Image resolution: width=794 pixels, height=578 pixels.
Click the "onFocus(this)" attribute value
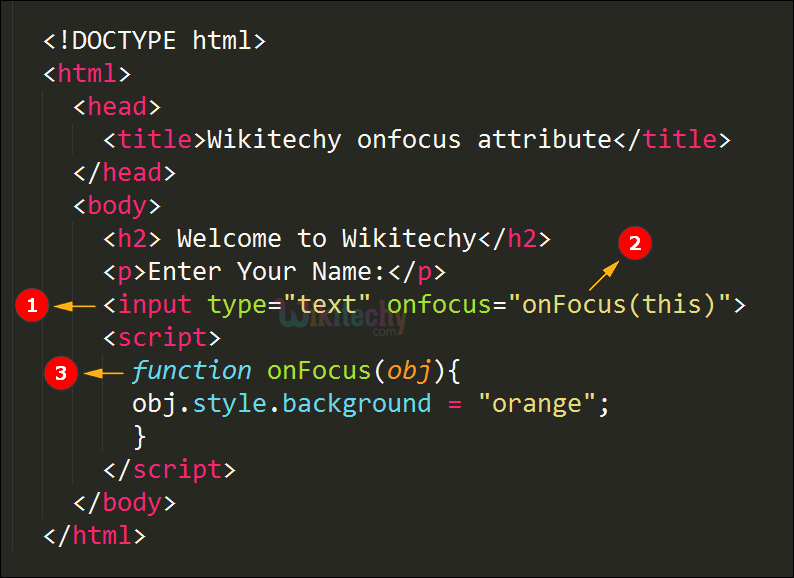click(619, 304)
